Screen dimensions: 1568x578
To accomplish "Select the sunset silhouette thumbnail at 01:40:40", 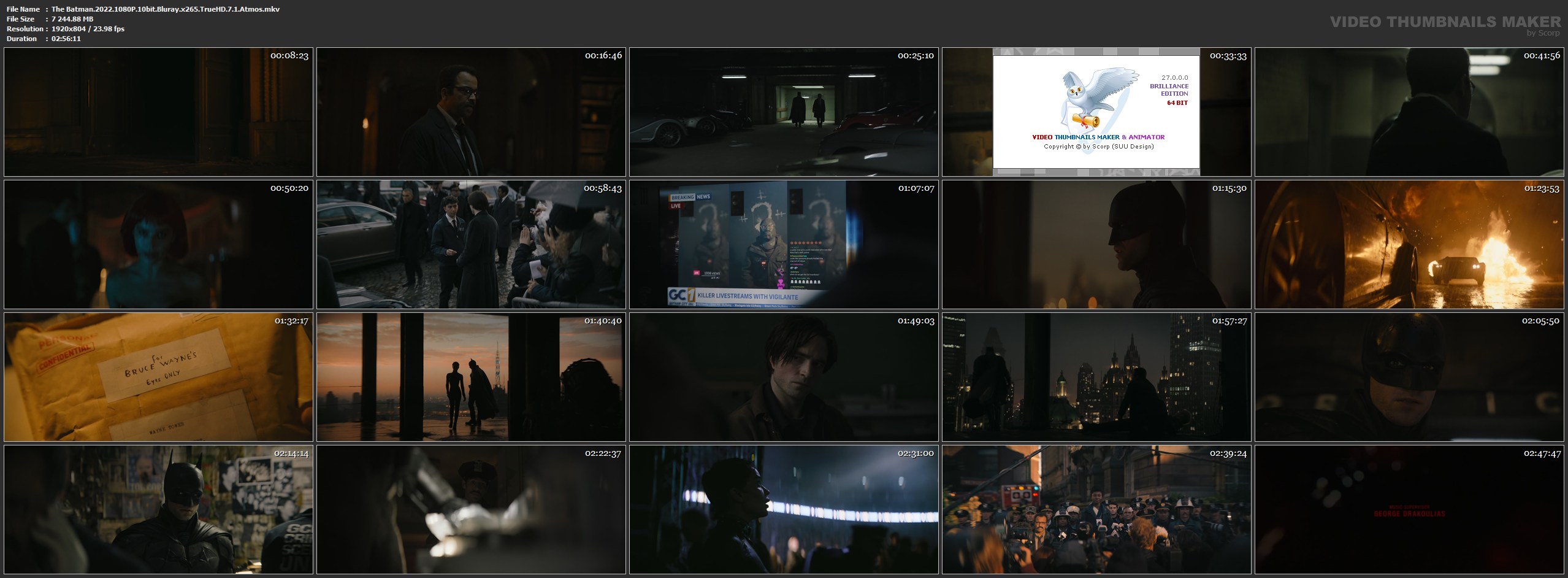I will pos(471,377).
